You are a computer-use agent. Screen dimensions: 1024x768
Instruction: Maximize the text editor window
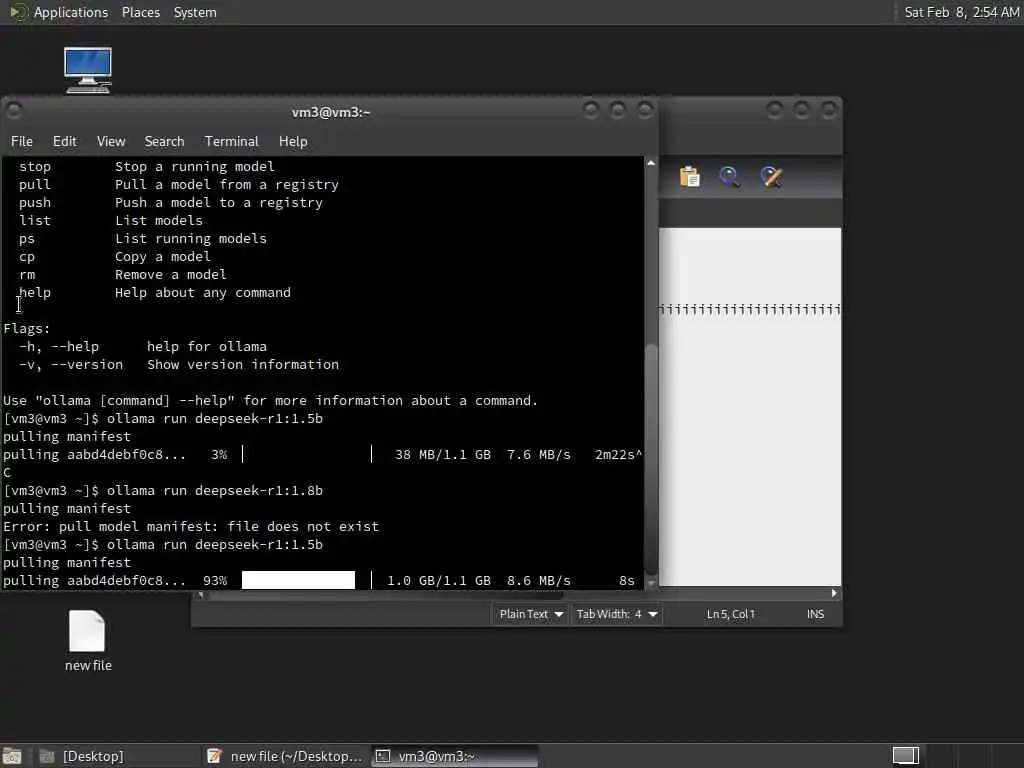(802, 109)
